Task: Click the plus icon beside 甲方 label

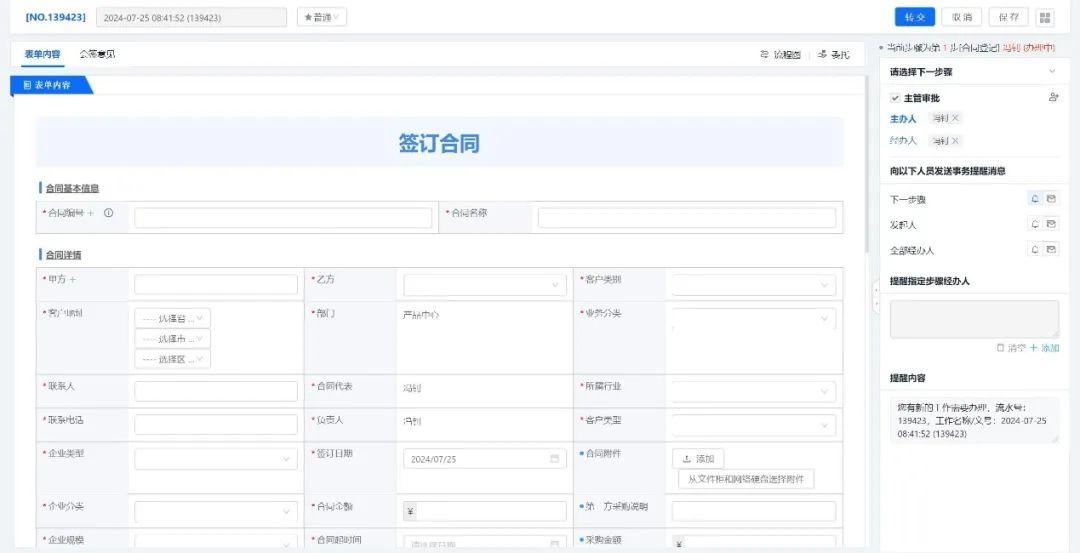Action: [73, 280]
